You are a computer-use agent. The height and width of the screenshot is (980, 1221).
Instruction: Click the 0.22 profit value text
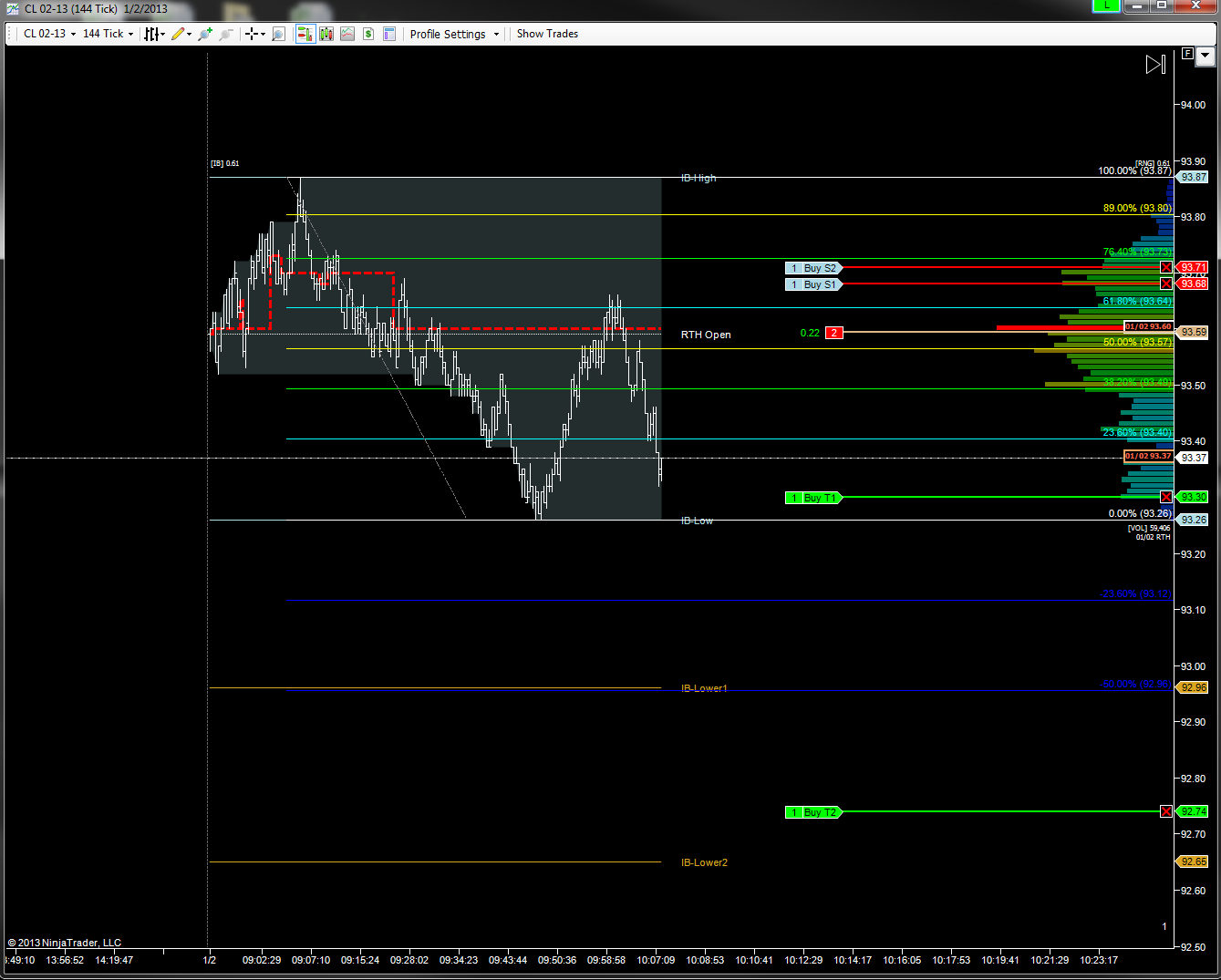(810, 333)
